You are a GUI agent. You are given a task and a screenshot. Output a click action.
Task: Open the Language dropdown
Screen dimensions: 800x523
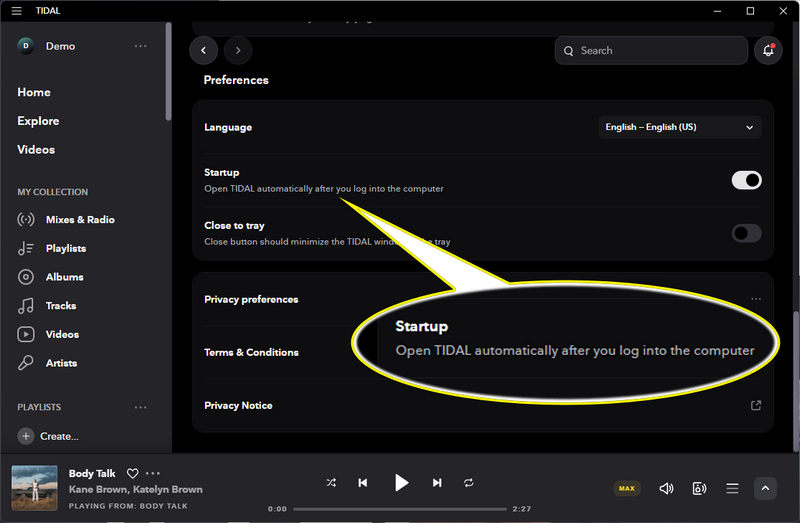(x=680, y=127)
